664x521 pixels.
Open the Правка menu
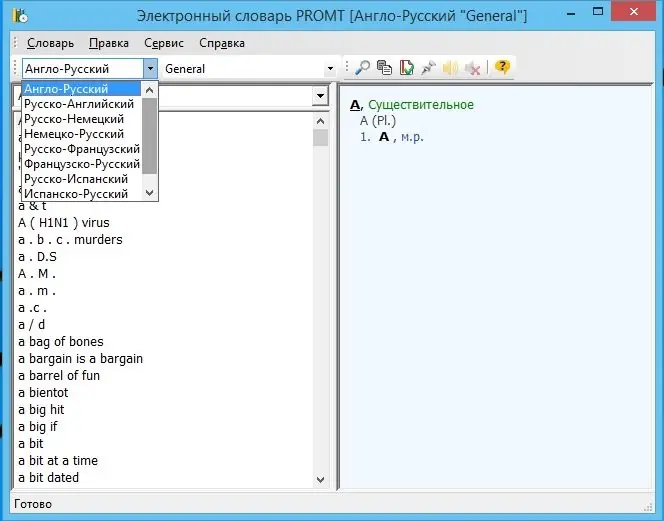click(x=109, y=43)
